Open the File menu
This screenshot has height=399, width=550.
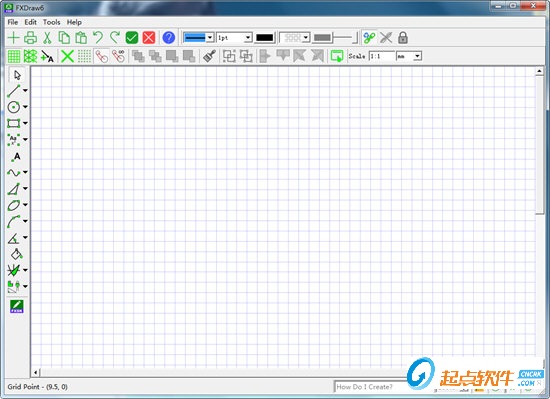coord(13,22)
